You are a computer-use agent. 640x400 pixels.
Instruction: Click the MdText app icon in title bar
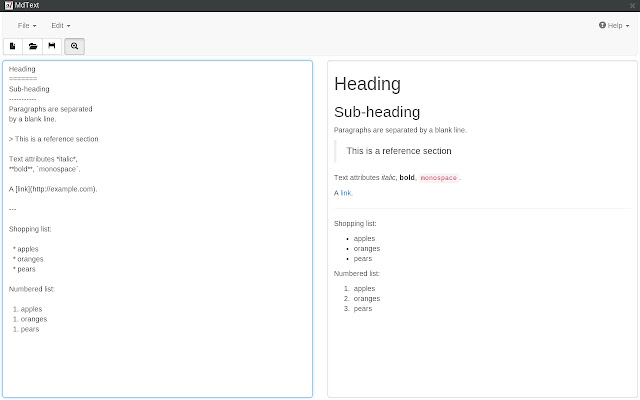pos(9,5)
